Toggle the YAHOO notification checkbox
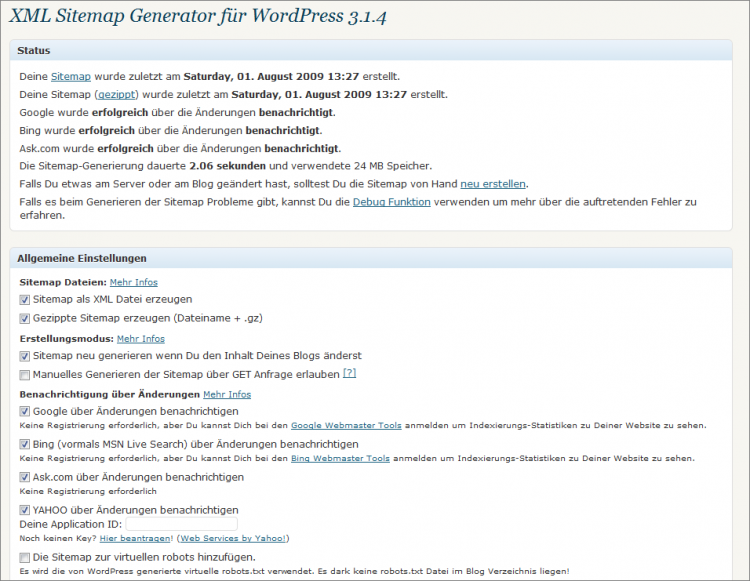 pyautogui.click(x=25, y=510)
